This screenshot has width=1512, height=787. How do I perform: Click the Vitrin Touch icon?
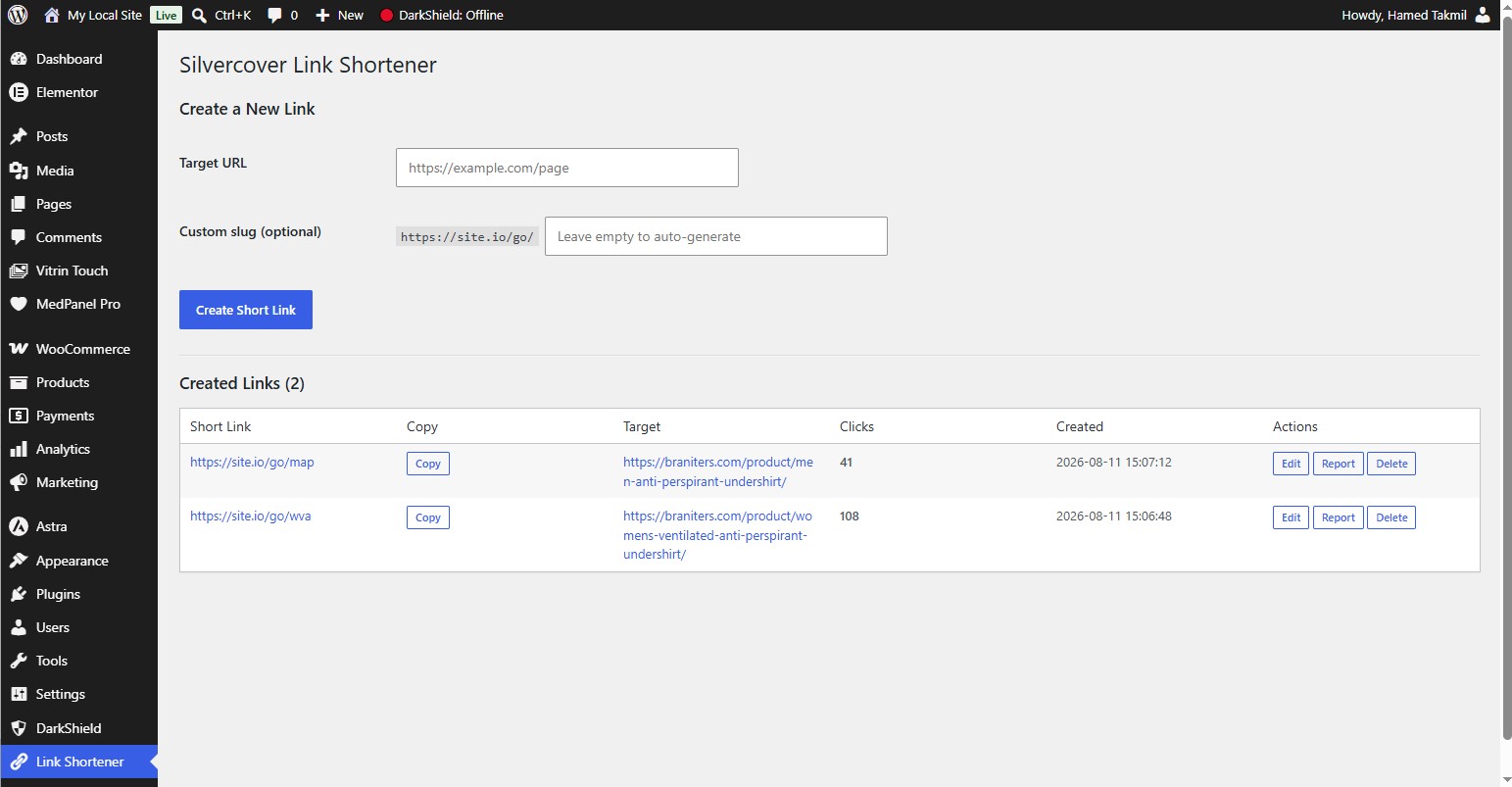pyautogui.click(x=18, y=271)
